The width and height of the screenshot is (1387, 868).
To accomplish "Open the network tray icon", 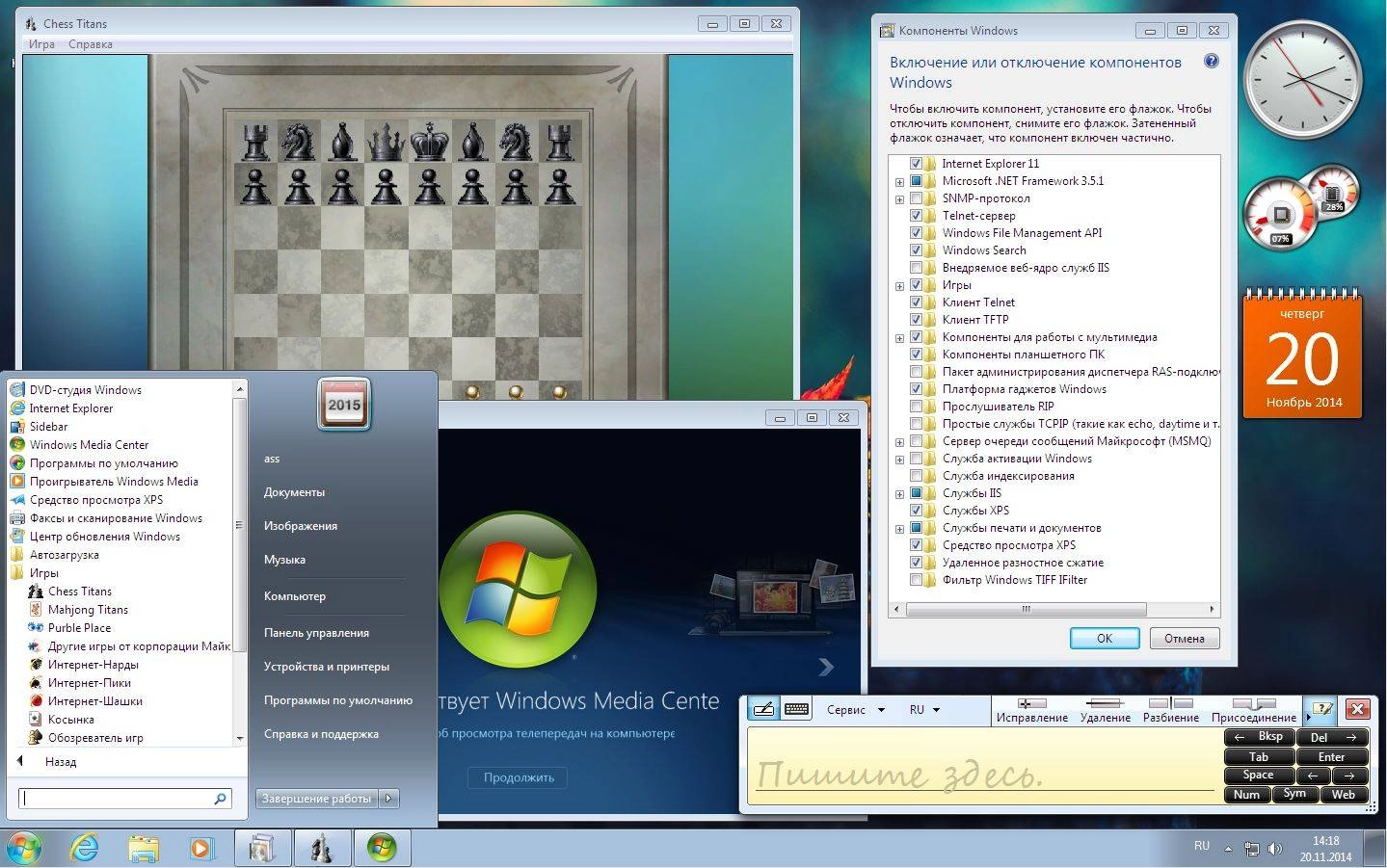I will [x=1251, y=849].
